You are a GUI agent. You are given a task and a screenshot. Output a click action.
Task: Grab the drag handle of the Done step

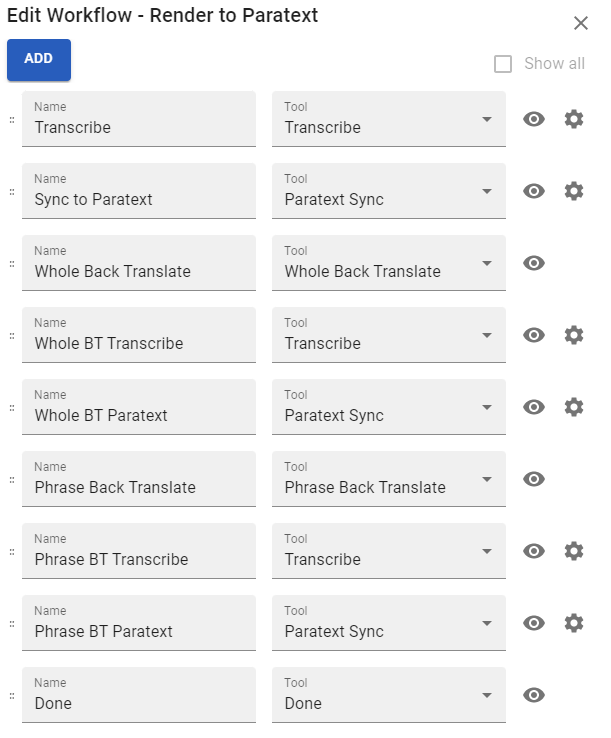pos(12,696)
